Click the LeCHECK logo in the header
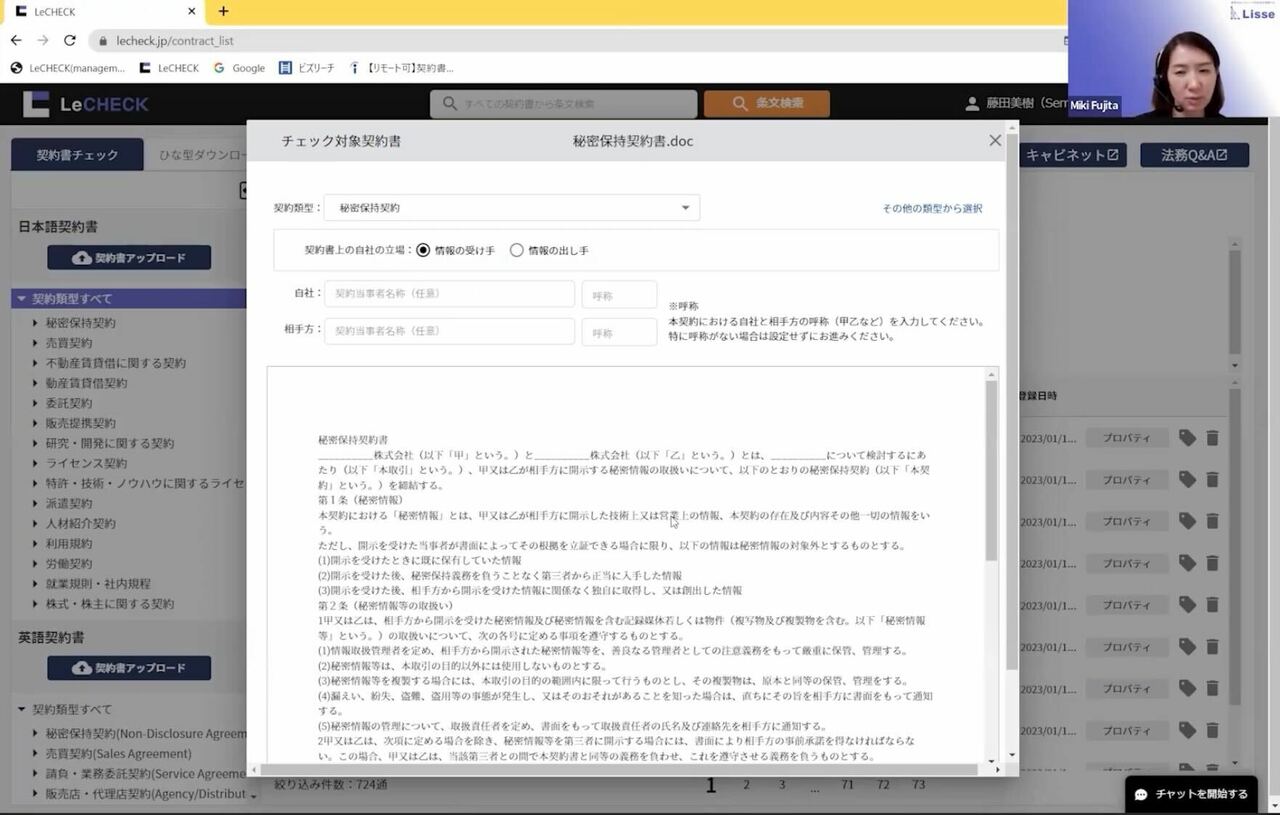Viewport: 1280px width, 815px height. (x=86, y=104)
